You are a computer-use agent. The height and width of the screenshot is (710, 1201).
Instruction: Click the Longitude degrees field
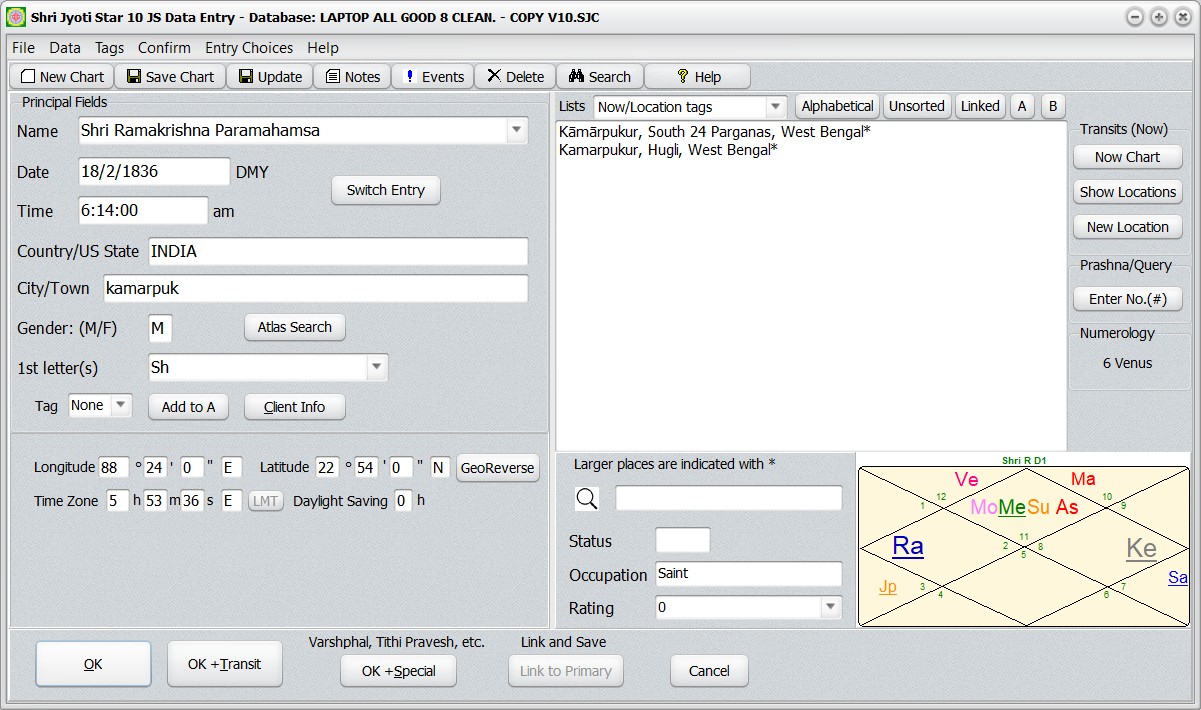(x=114, y=467)
